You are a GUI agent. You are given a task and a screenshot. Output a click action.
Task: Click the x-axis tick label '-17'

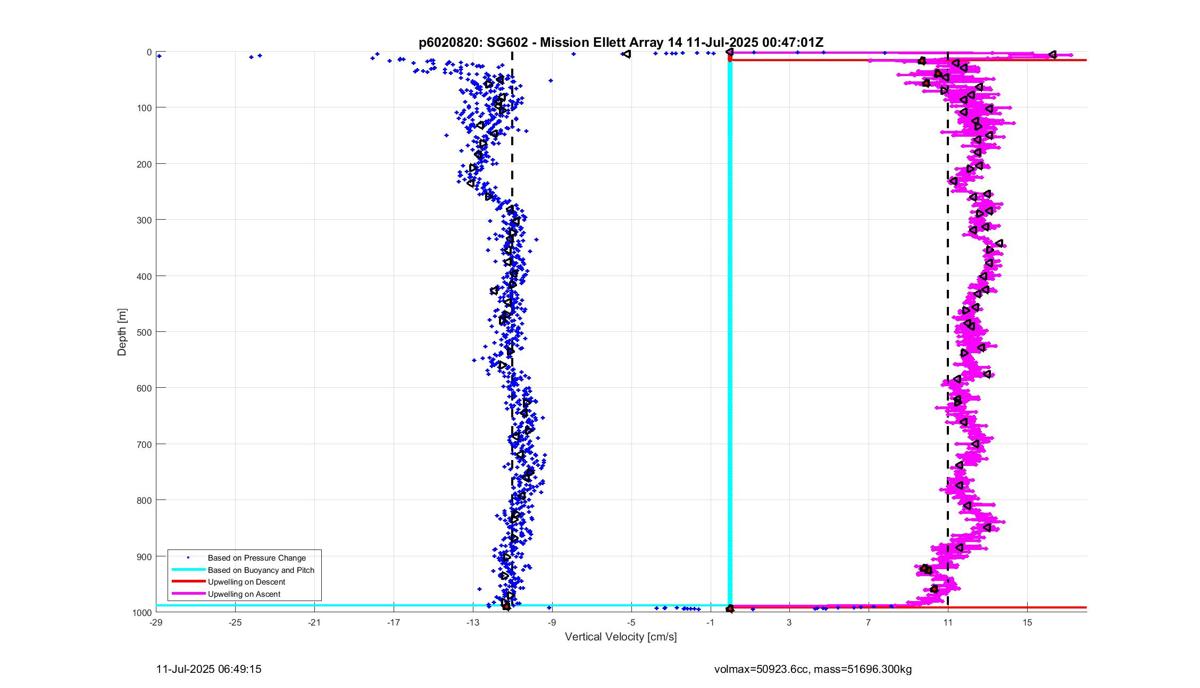tap(393, 622)
